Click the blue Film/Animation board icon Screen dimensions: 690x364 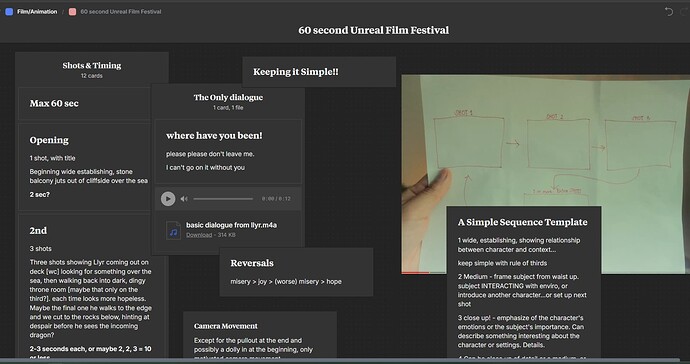coord(9,12)
